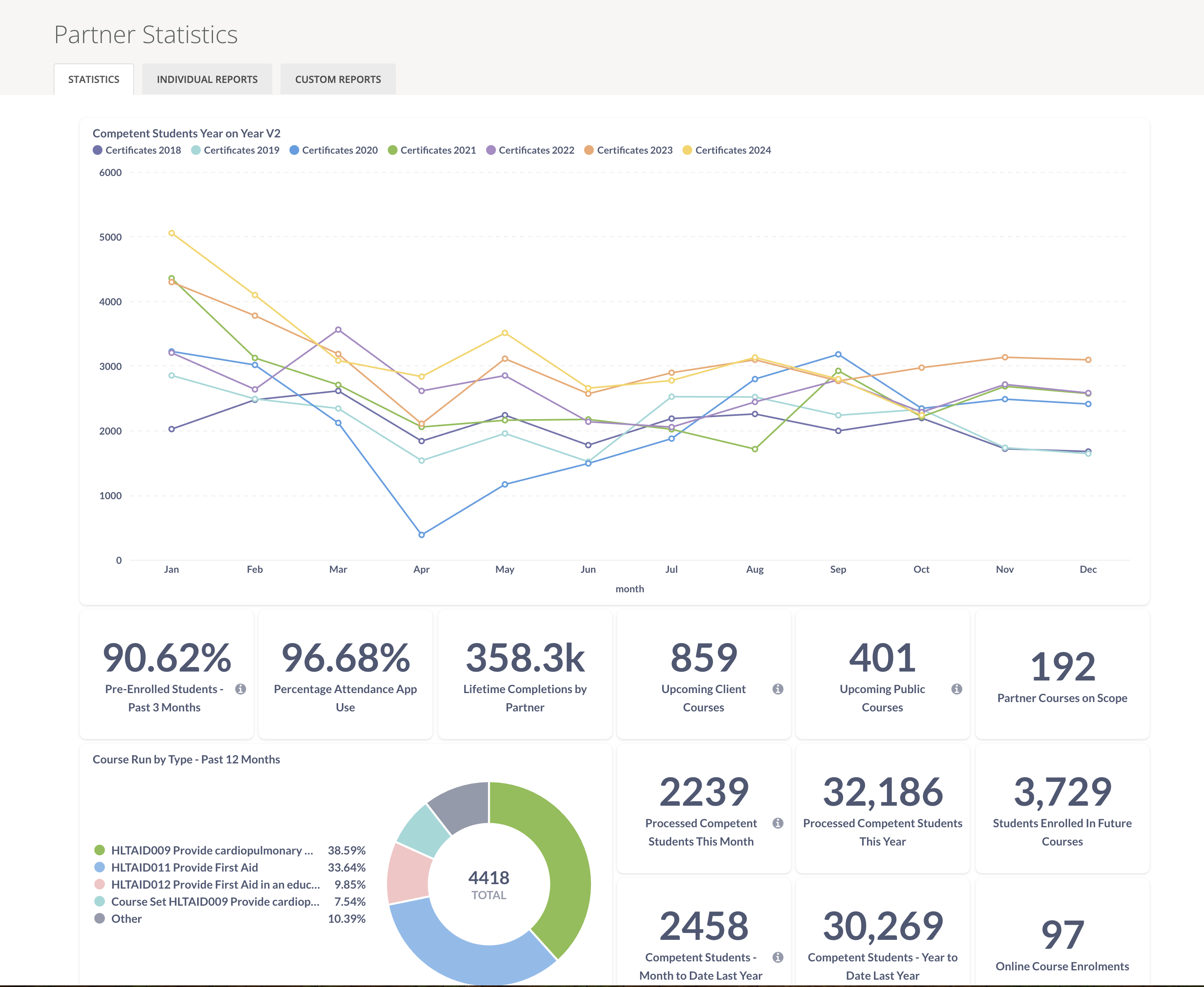The height and width of the screenshot is (987, 1204).
Task: Click info icon on Pre-Enrolled Students card
Action: 241,689
